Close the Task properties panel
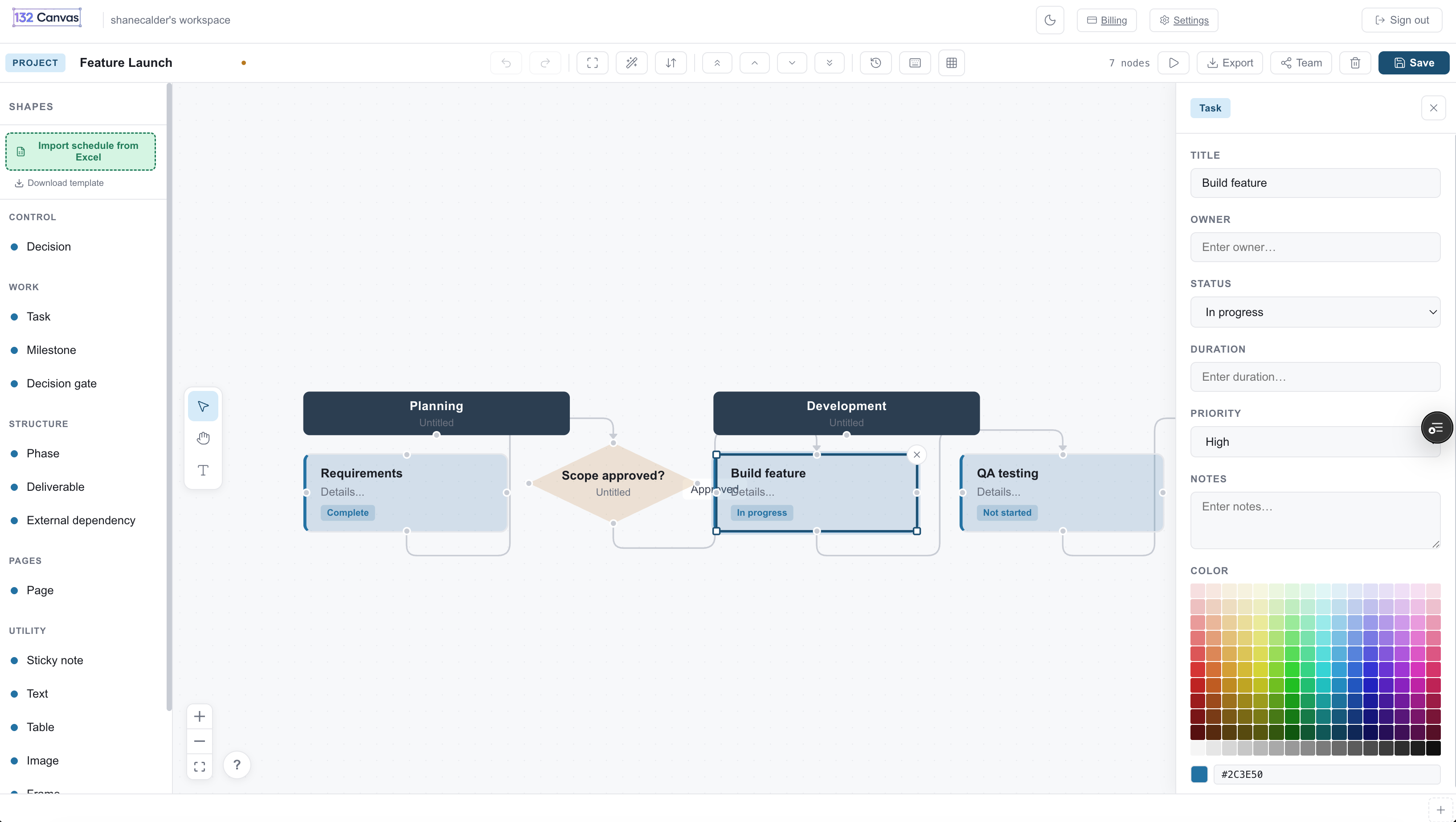The height and width of the screenshot is (822, 1456). click(x=1433, y=108)
